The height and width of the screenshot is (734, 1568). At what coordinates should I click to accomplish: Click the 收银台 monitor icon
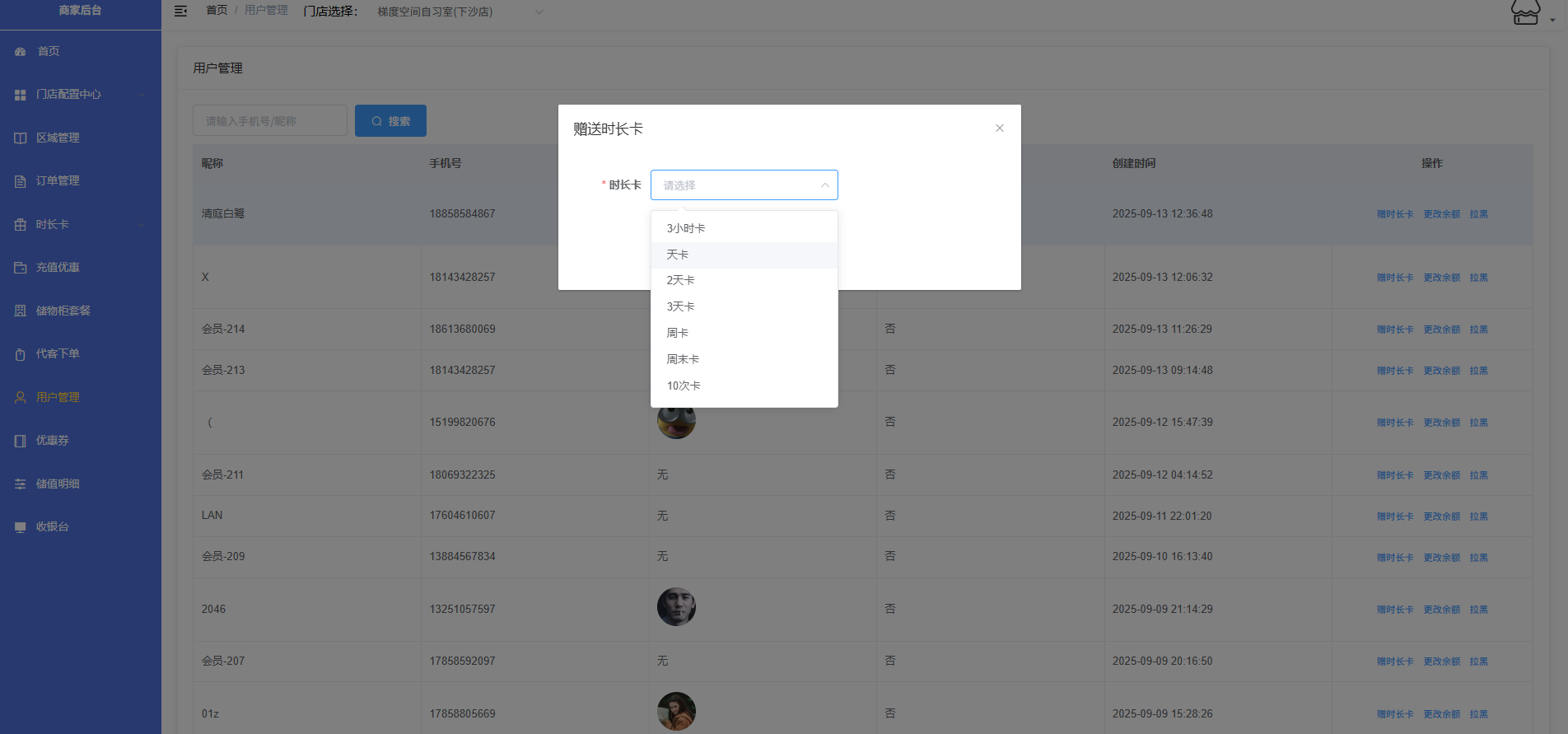[x=21, y=527]
